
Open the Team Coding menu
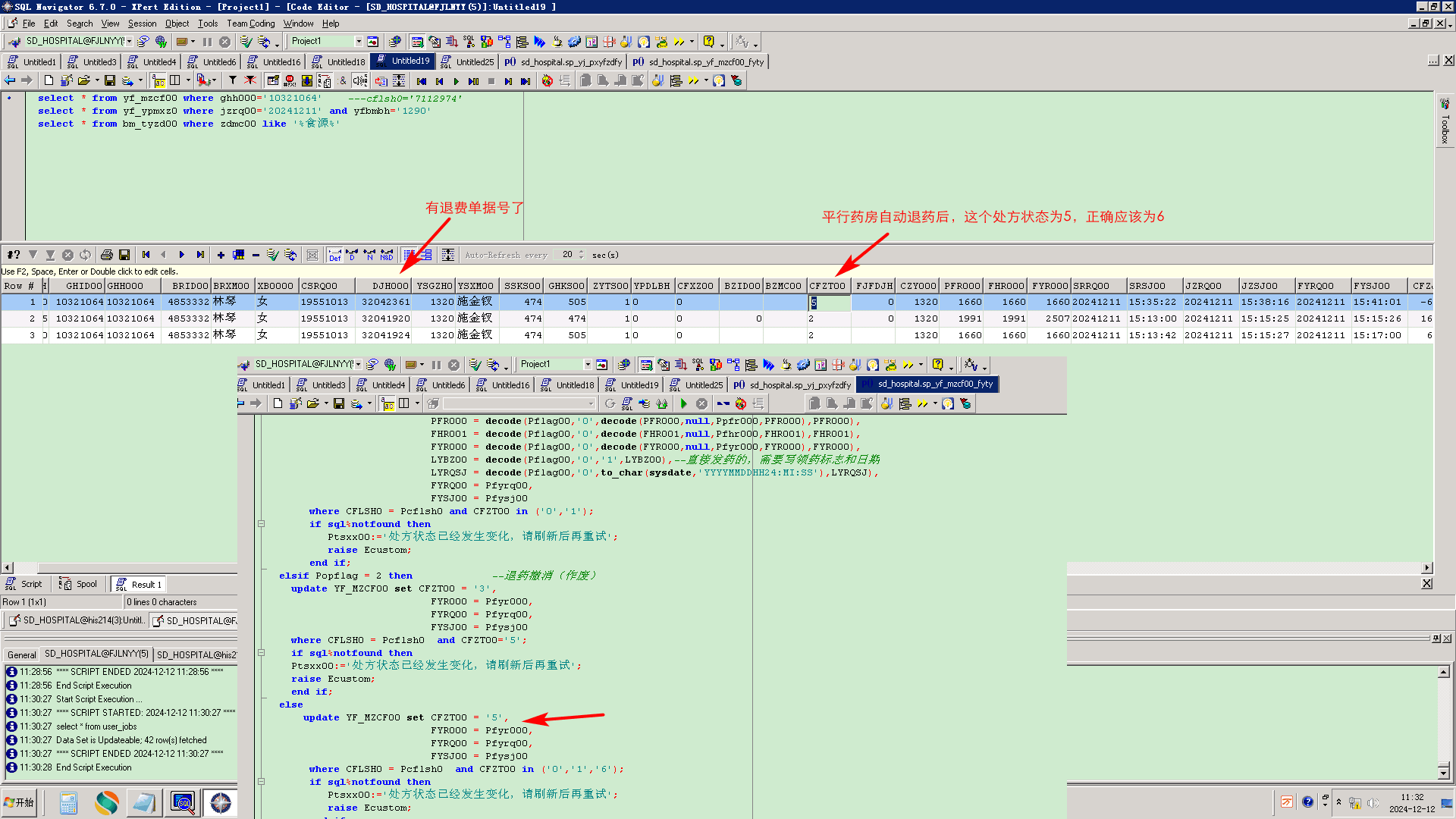[x=250, y=24]
